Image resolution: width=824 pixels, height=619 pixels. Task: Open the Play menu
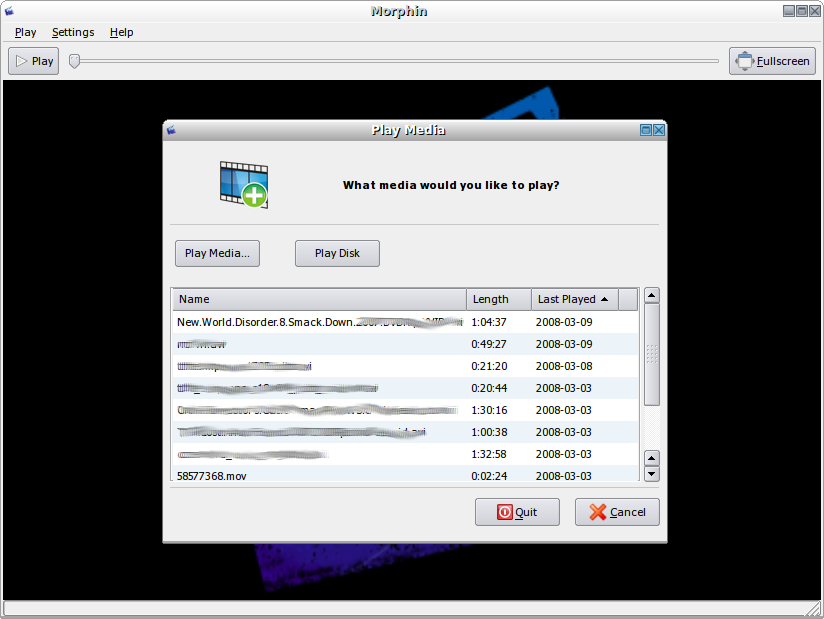[25, 33]
